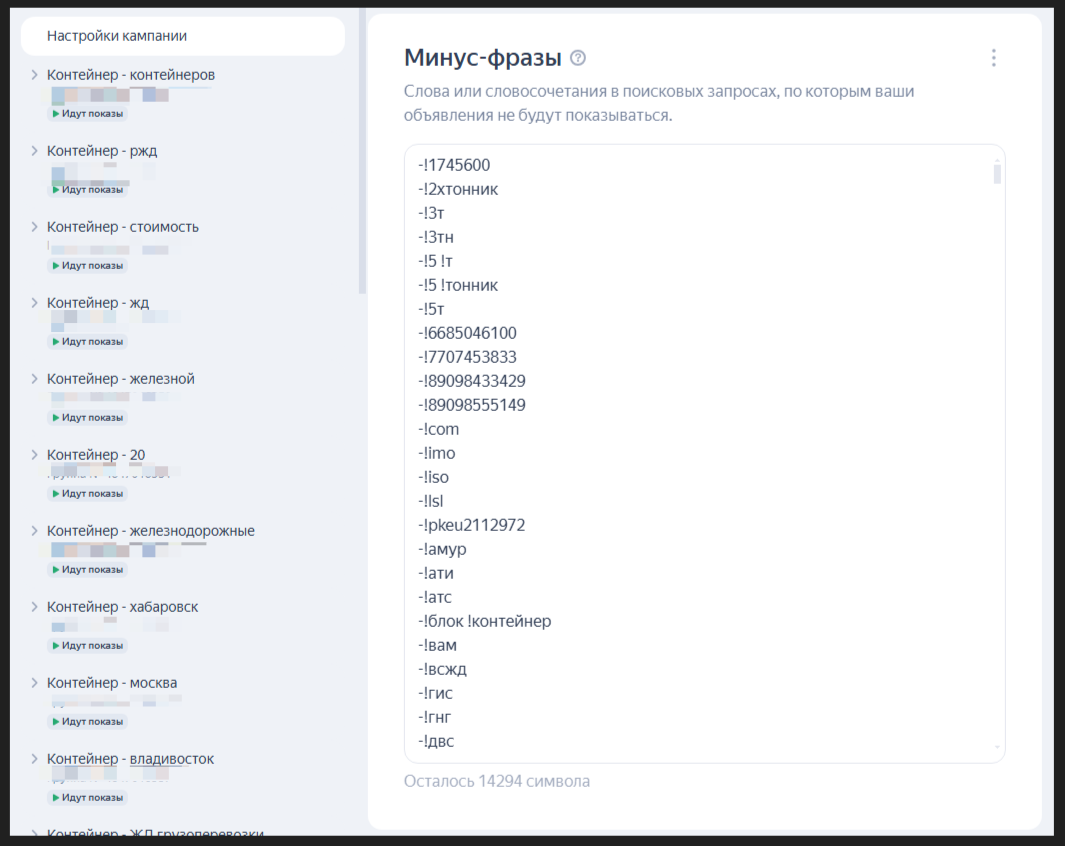Click the play status icon under Контейнер - контейнеров
This screenshot has height=846, width=1065.
[x=56, y=114]
